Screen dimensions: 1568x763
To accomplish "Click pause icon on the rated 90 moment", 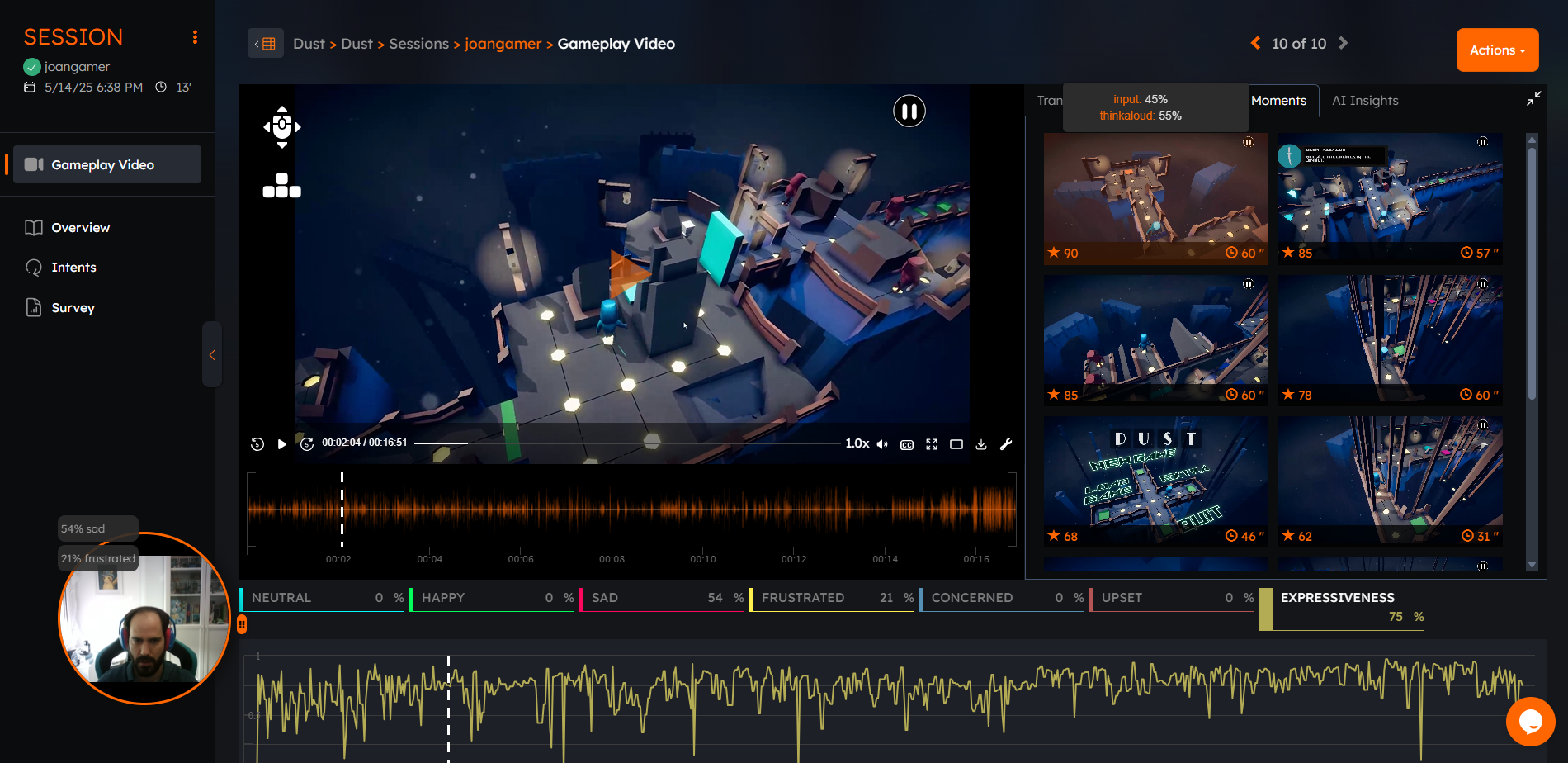I will [1248, 142].
